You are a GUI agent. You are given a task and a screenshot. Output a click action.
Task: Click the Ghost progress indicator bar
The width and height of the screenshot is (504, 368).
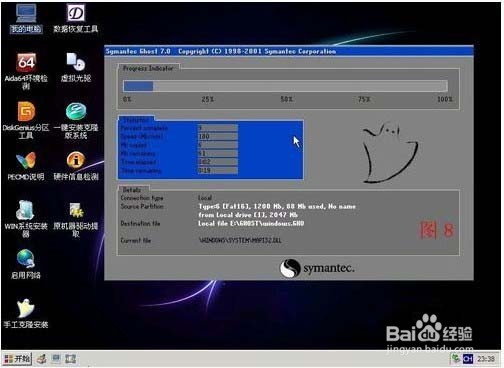tap(285, 86)
